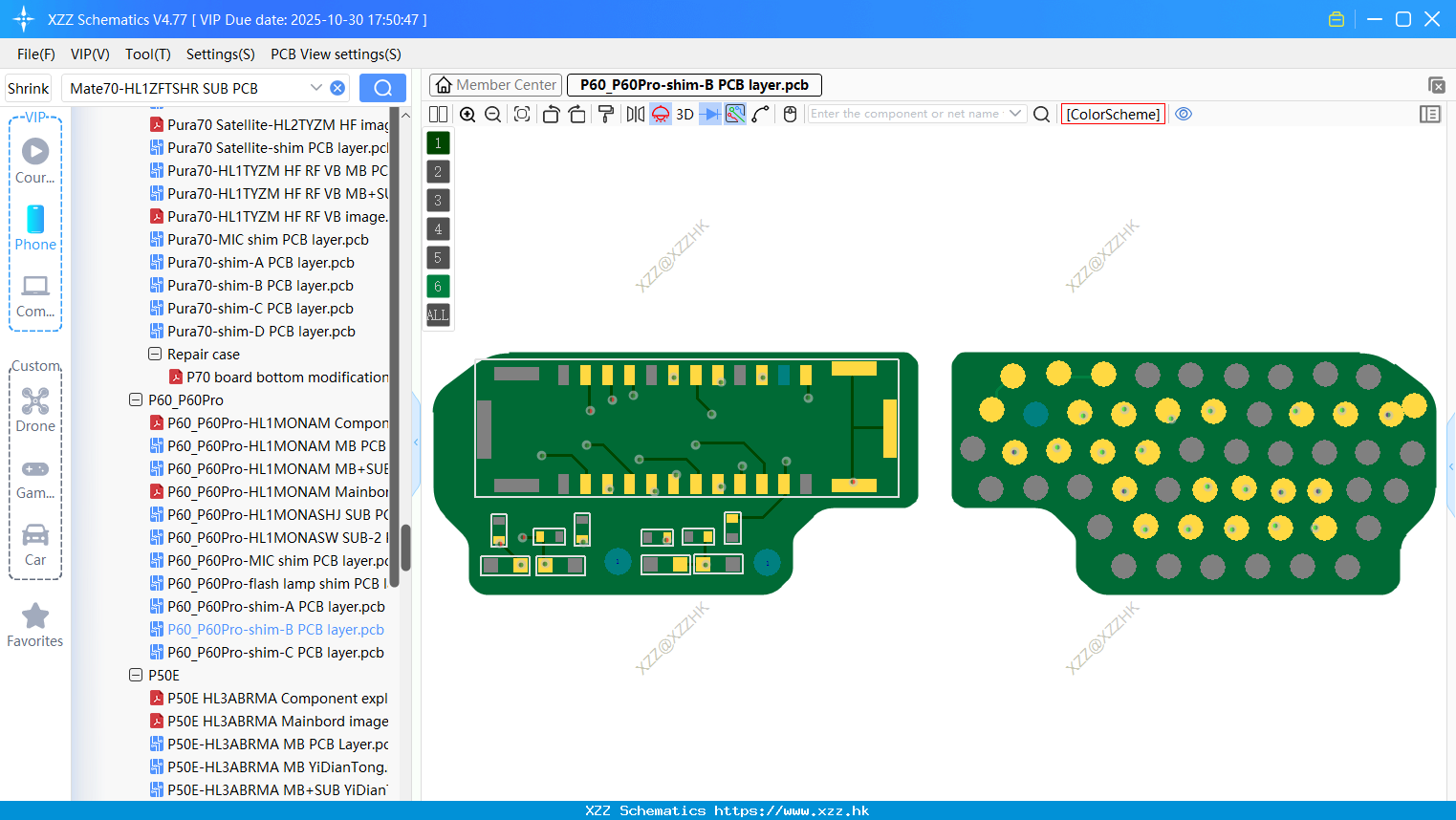The image size is (1456, 820).
Task: Collapse the Repair case folder
Action: [x=155, y=354]
